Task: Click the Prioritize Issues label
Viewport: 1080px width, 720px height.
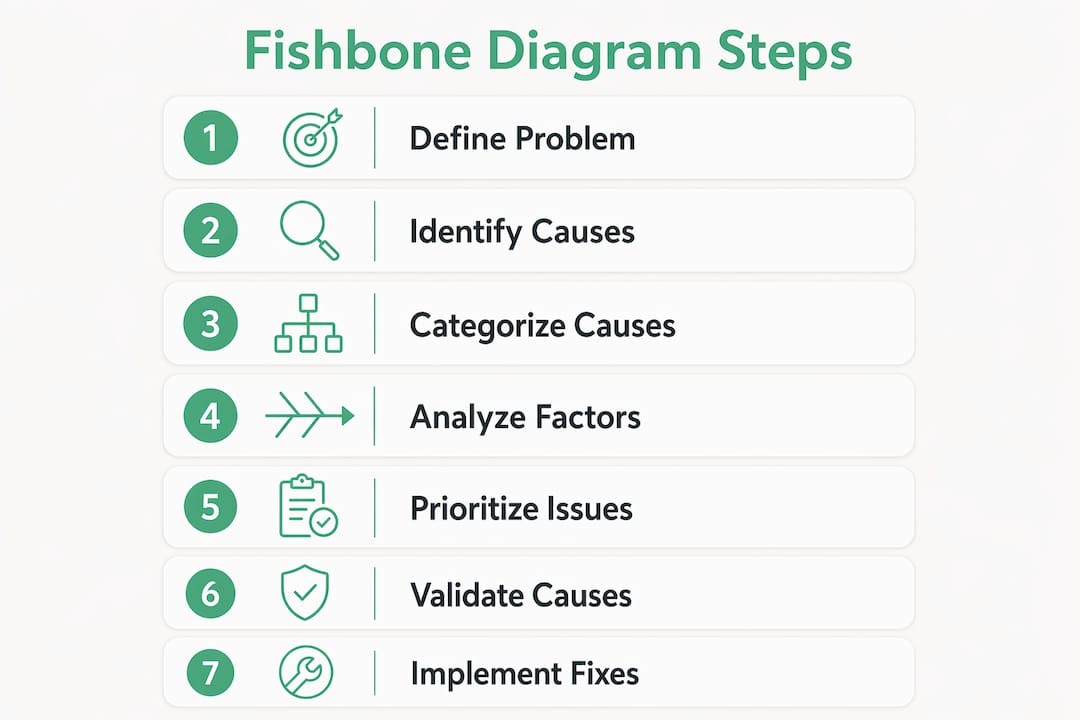Action: pos(521,508)
